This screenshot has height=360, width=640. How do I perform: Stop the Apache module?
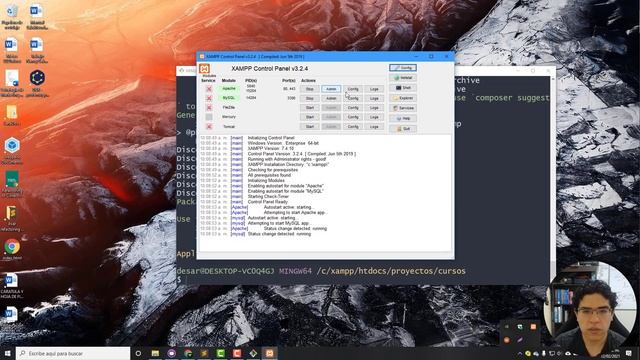pos(310,89)
